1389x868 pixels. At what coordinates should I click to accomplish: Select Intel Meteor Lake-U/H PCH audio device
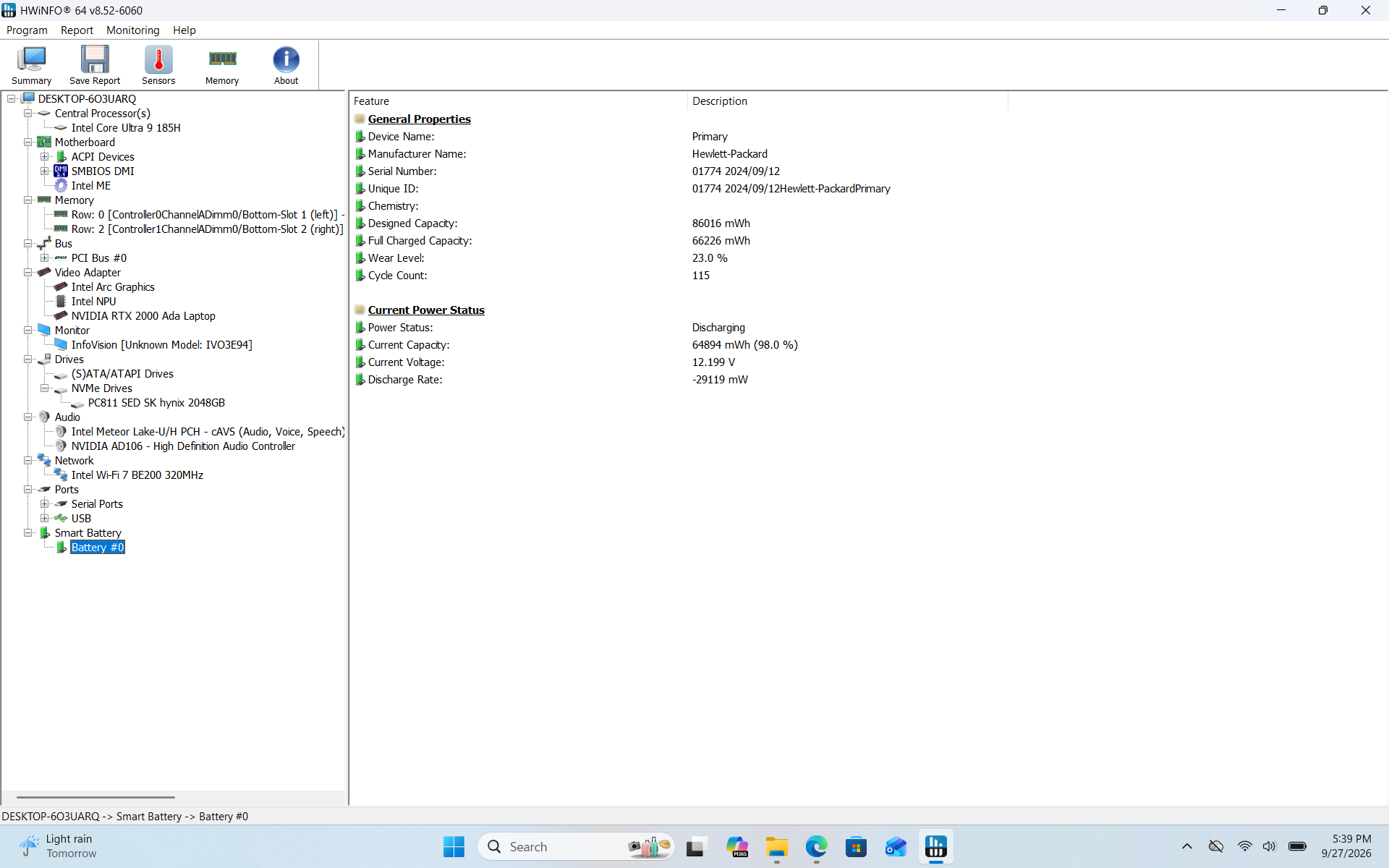[x=208, y=432]
